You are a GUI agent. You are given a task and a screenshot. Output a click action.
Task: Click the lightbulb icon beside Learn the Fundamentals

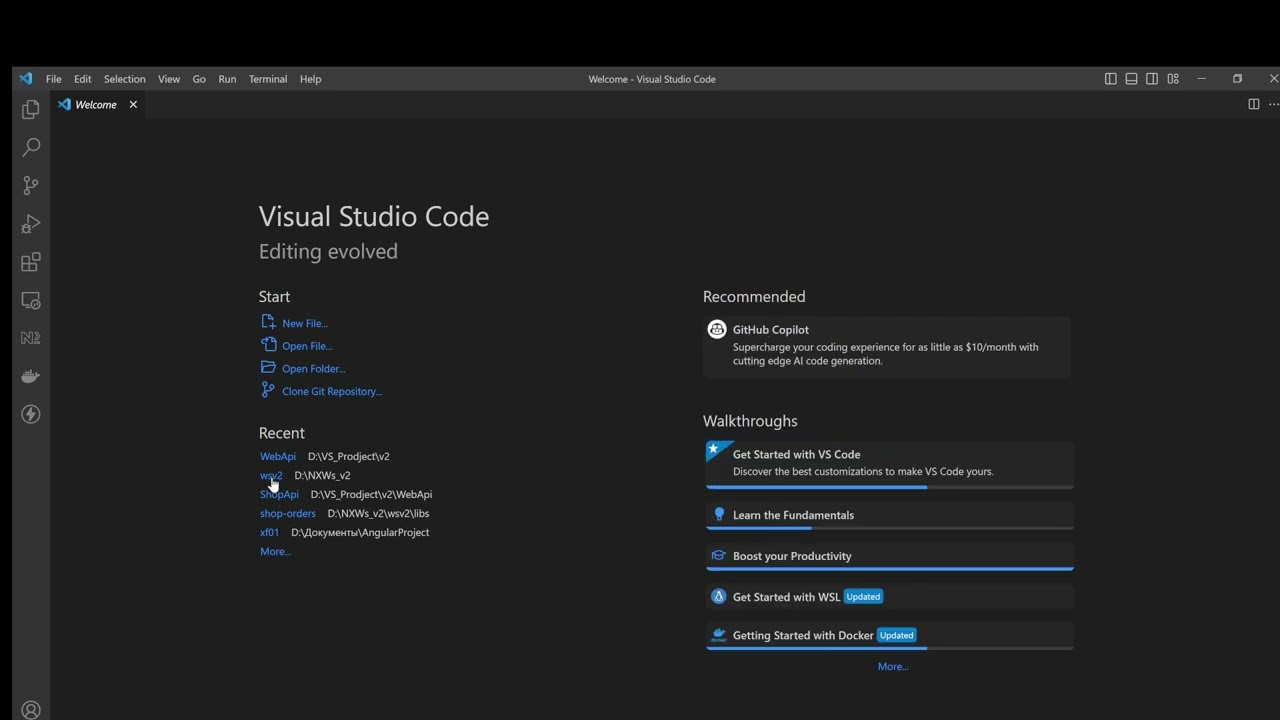718,515
